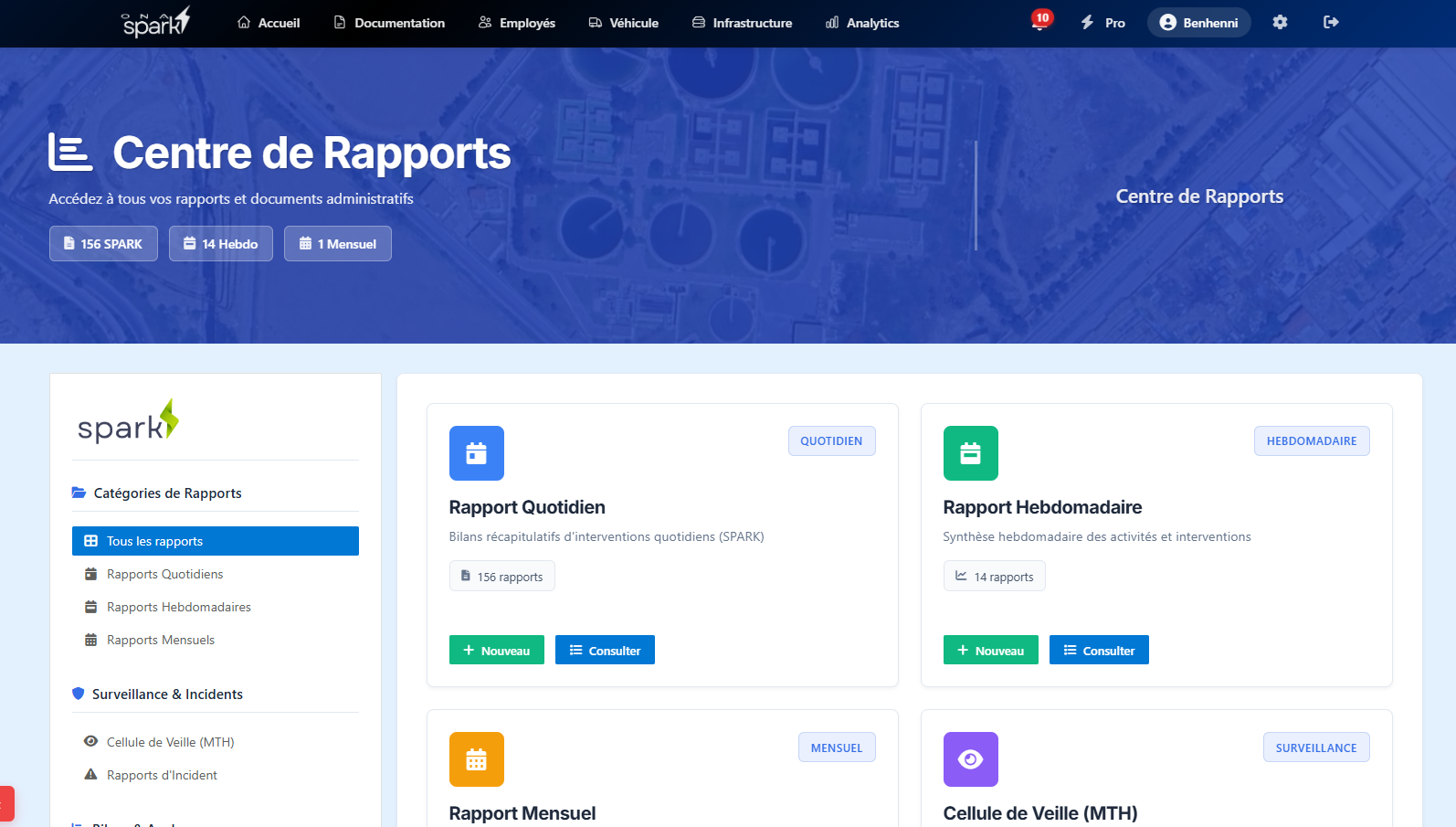This screenshot has height=827, width=1456.
Task: Open the Véhicule navigation menu
Action: pyautogui.click(x=623, y=23)
